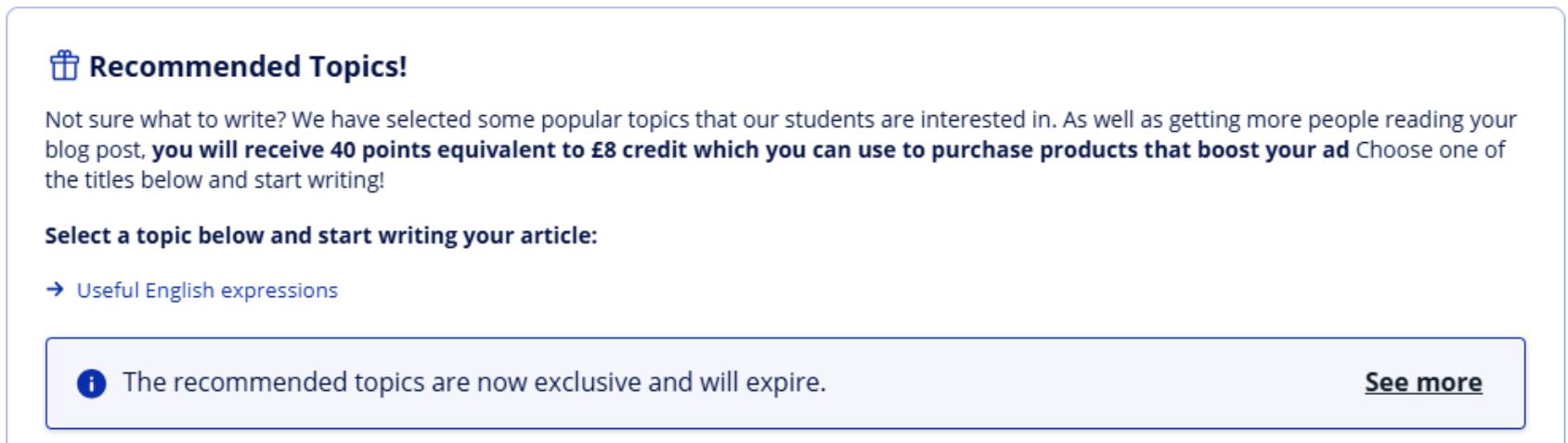Click the arrow icon before Useful English expressions
This screenshot has width=1568, height=443.
pos(55,290)
